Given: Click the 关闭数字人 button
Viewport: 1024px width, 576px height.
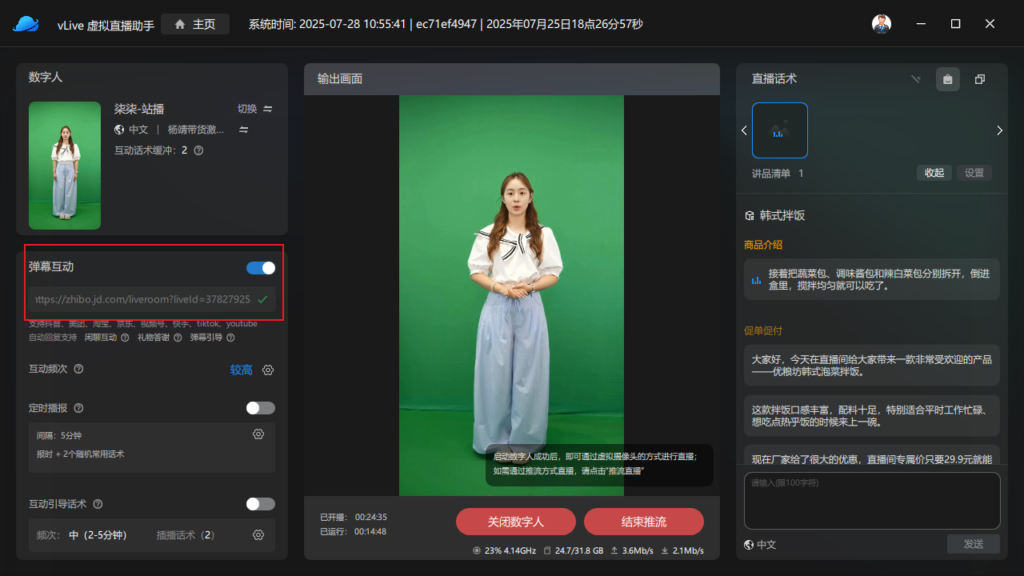Looking at the screenshot, I should pos(515,522).
